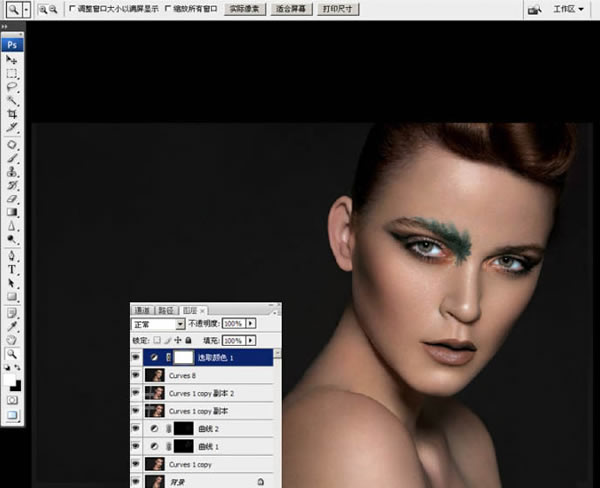Open the fill slider arrow
The image size is (600, 488).
point(251,340)
